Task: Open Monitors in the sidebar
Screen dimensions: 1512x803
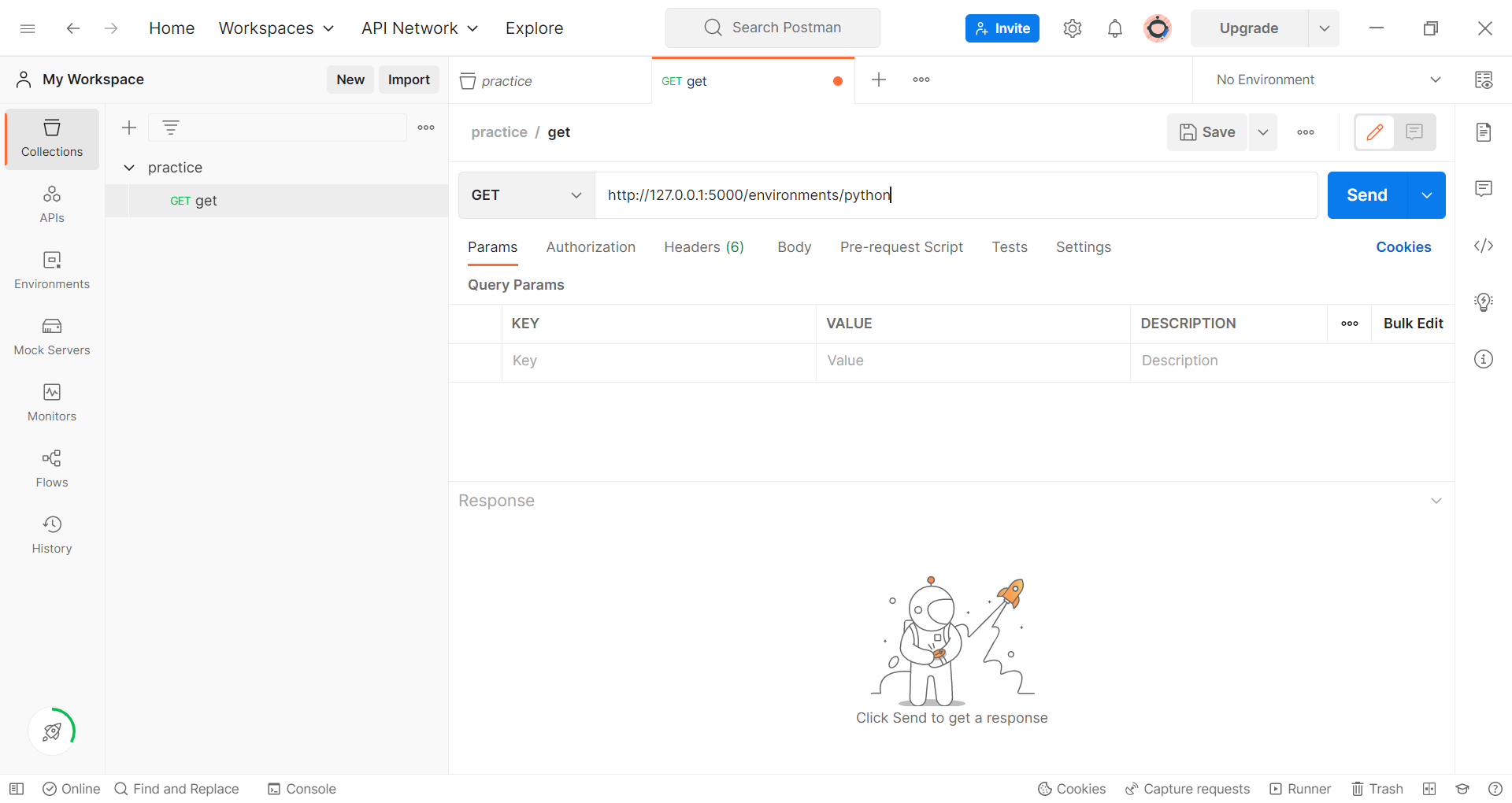Action: coord(52,403)
